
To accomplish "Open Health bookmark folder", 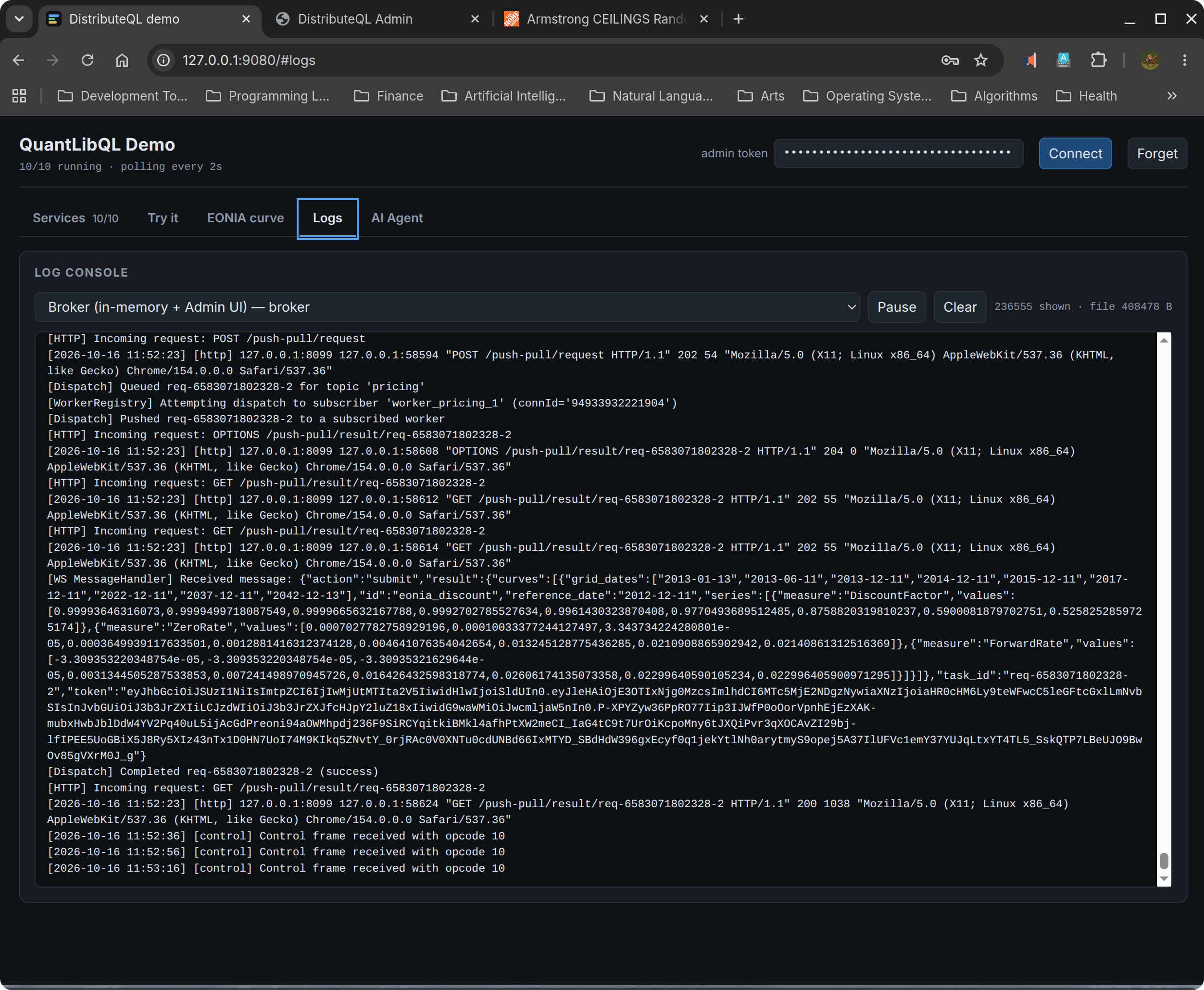I will pyautogui.click(x=1087, y=96).
